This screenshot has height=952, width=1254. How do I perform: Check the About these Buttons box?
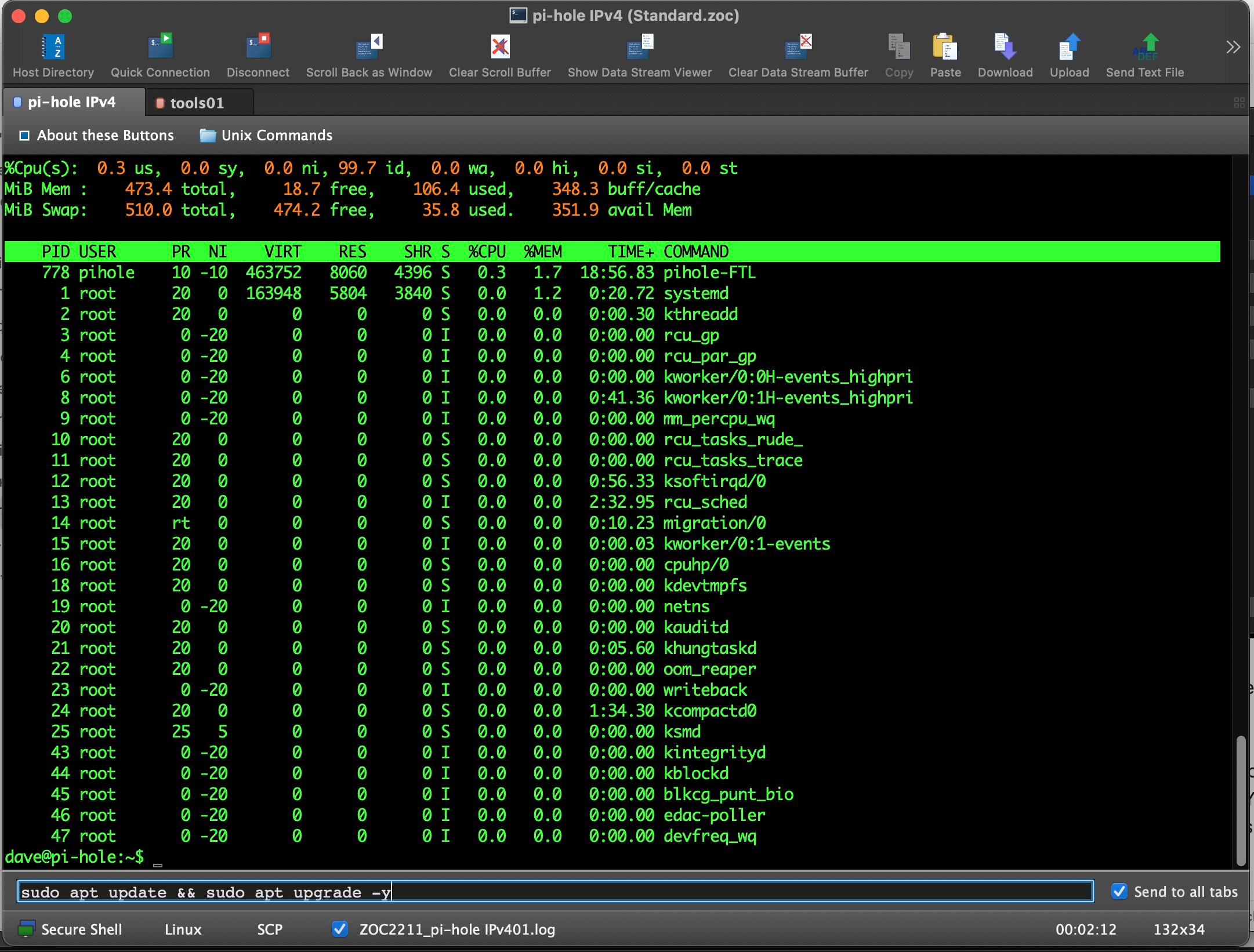click(x=24, y=135)
